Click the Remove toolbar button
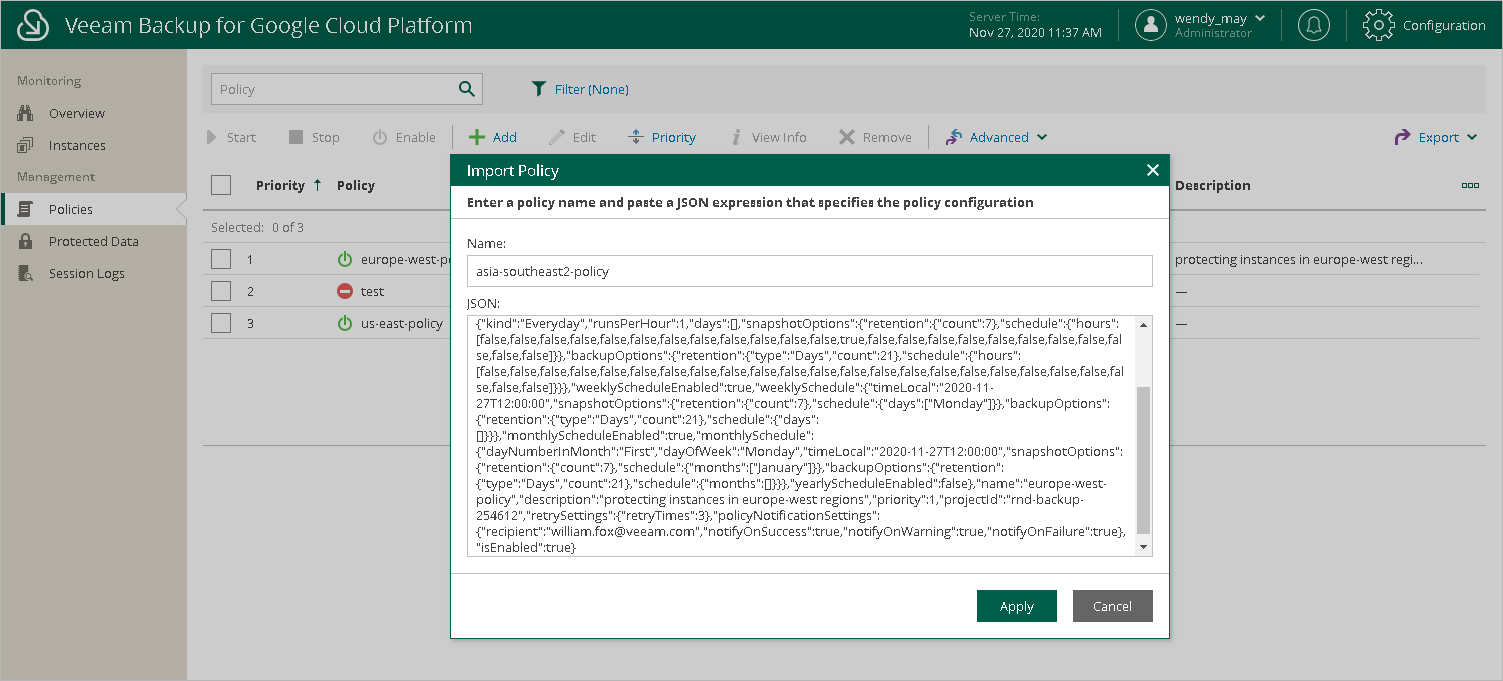 (875, 137)
